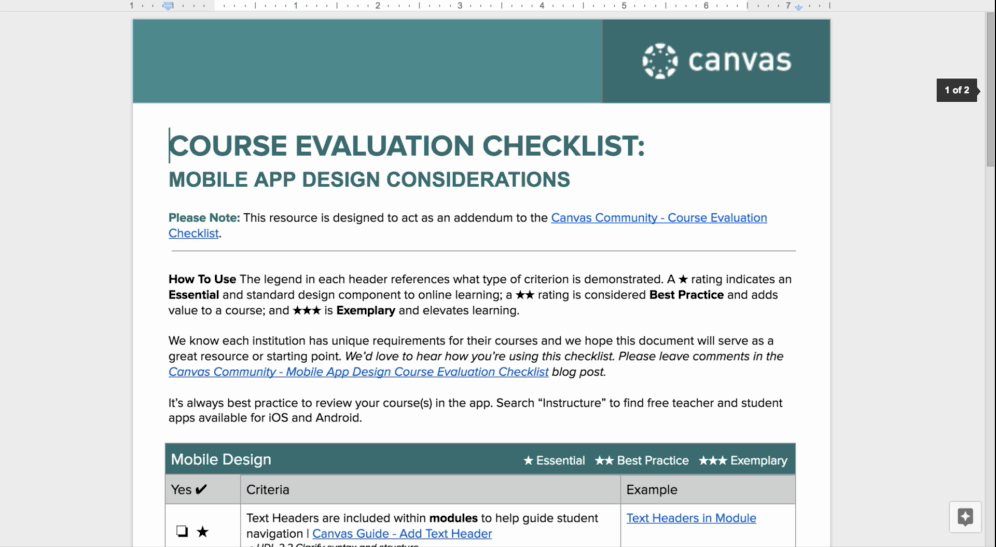996x547 pixels.
Task: Click the Canvas circular logo icon
Action: point(660,61)
